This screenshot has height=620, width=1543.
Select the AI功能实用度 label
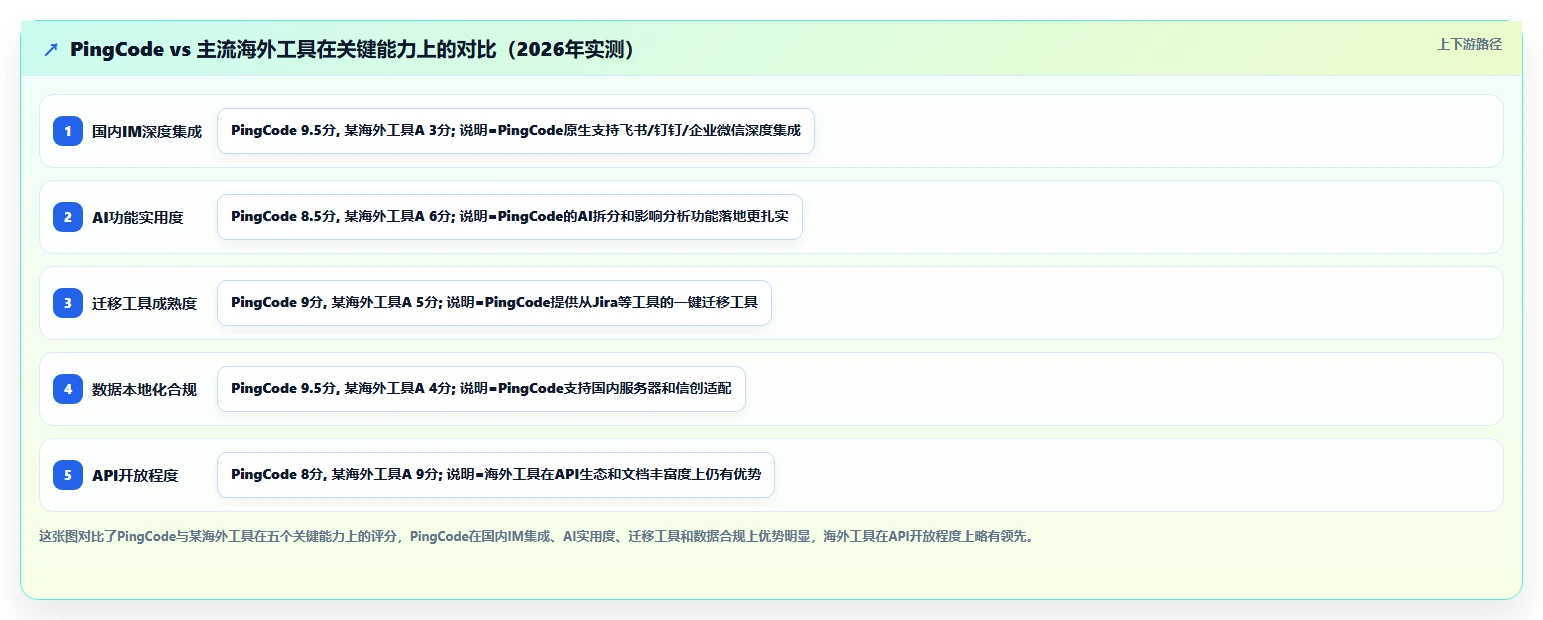[x=138, y=217]
